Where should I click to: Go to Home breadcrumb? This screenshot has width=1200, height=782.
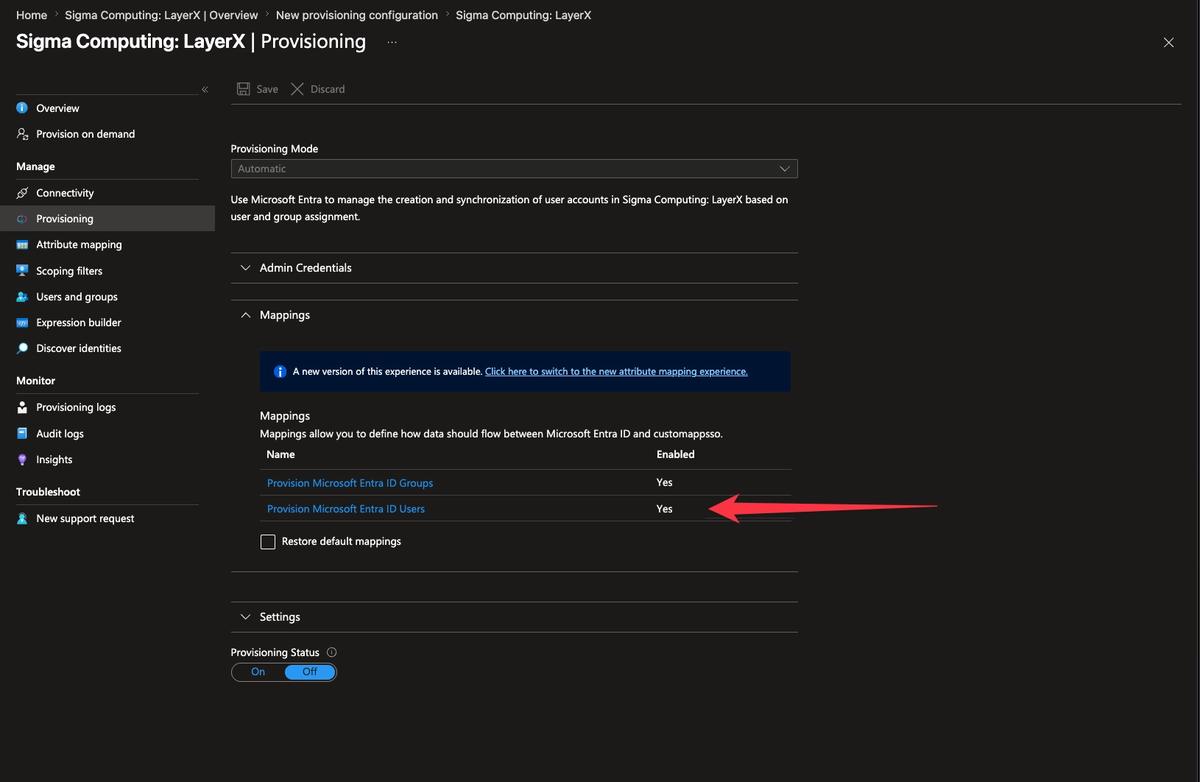pyautogui.click(x=32, y=15)
